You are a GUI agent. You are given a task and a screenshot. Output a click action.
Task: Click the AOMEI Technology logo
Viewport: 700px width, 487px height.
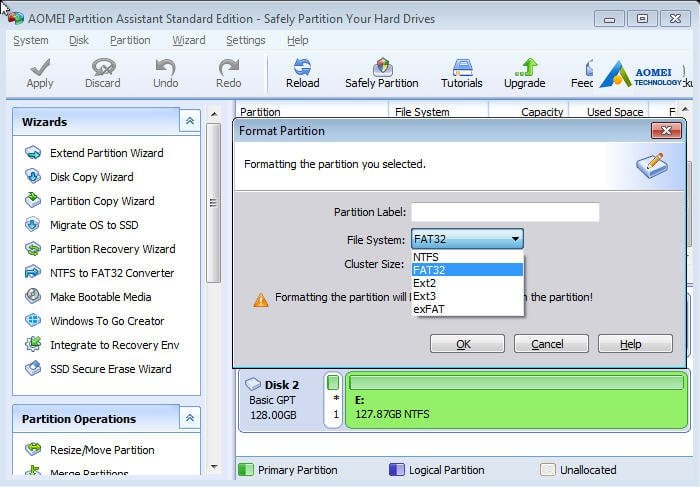(641, 74)
